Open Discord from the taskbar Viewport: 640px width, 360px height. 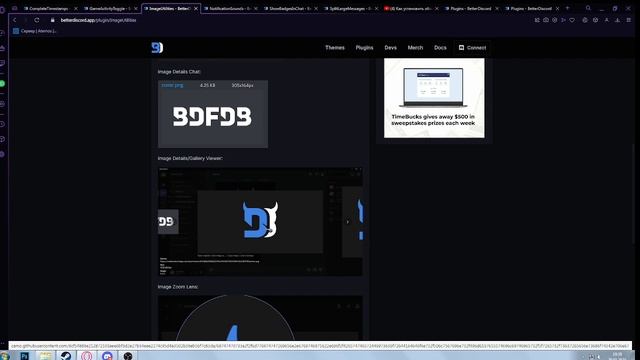click(107, 356)
